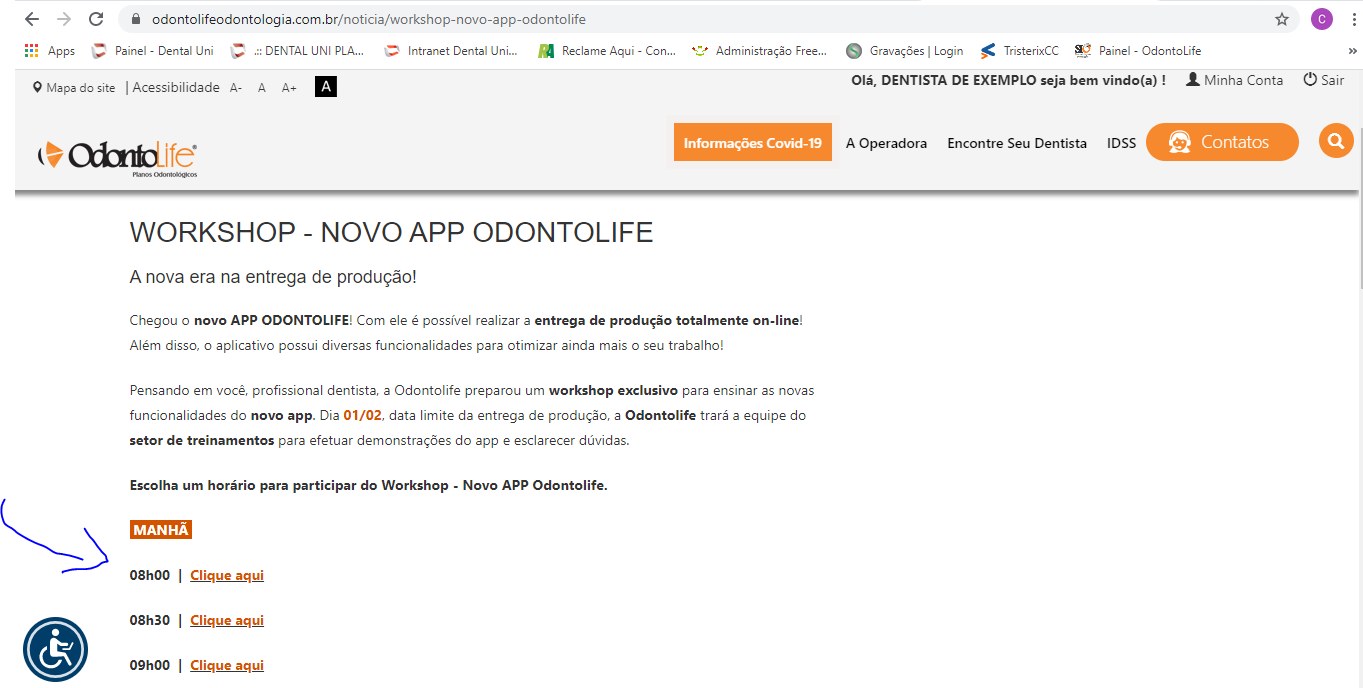Toggle high contrast black A button
Screen dimensions: 1363x688
(x=326, y=87)
